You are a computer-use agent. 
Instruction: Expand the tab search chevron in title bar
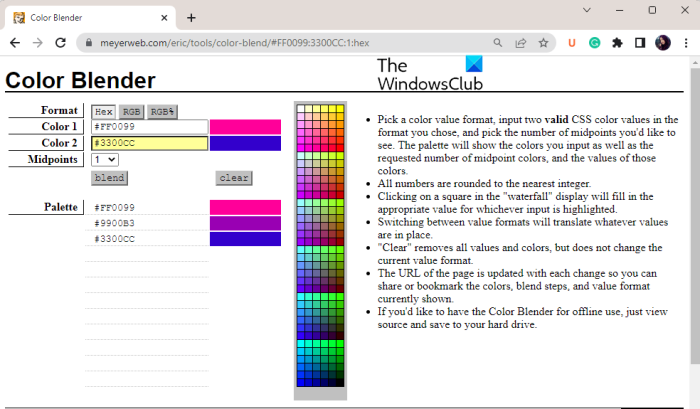[587, 10]
